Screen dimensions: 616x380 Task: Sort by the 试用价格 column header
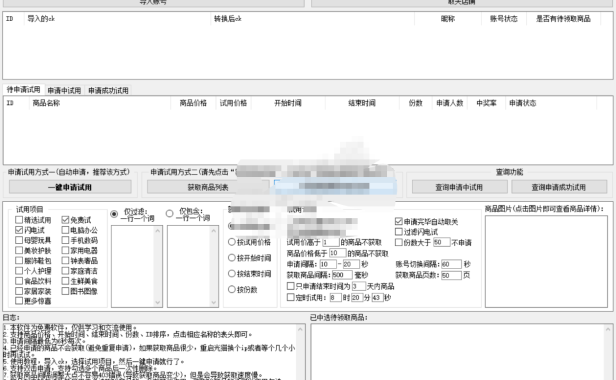click(x=233, y=103)
